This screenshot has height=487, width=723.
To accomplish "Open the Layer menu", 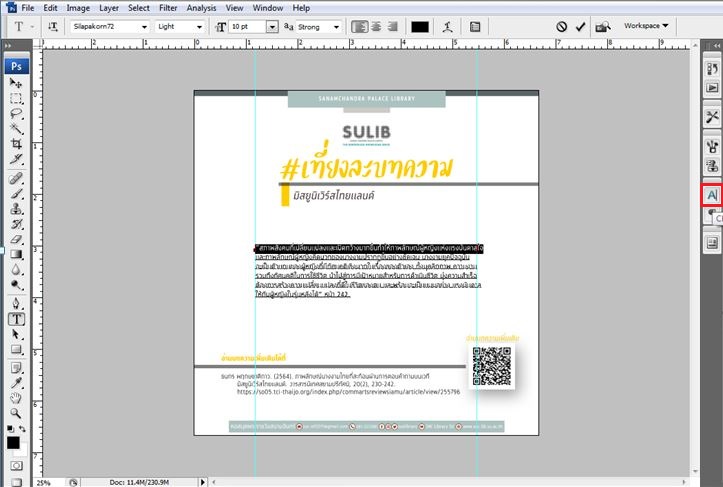I will pos(109,8).
